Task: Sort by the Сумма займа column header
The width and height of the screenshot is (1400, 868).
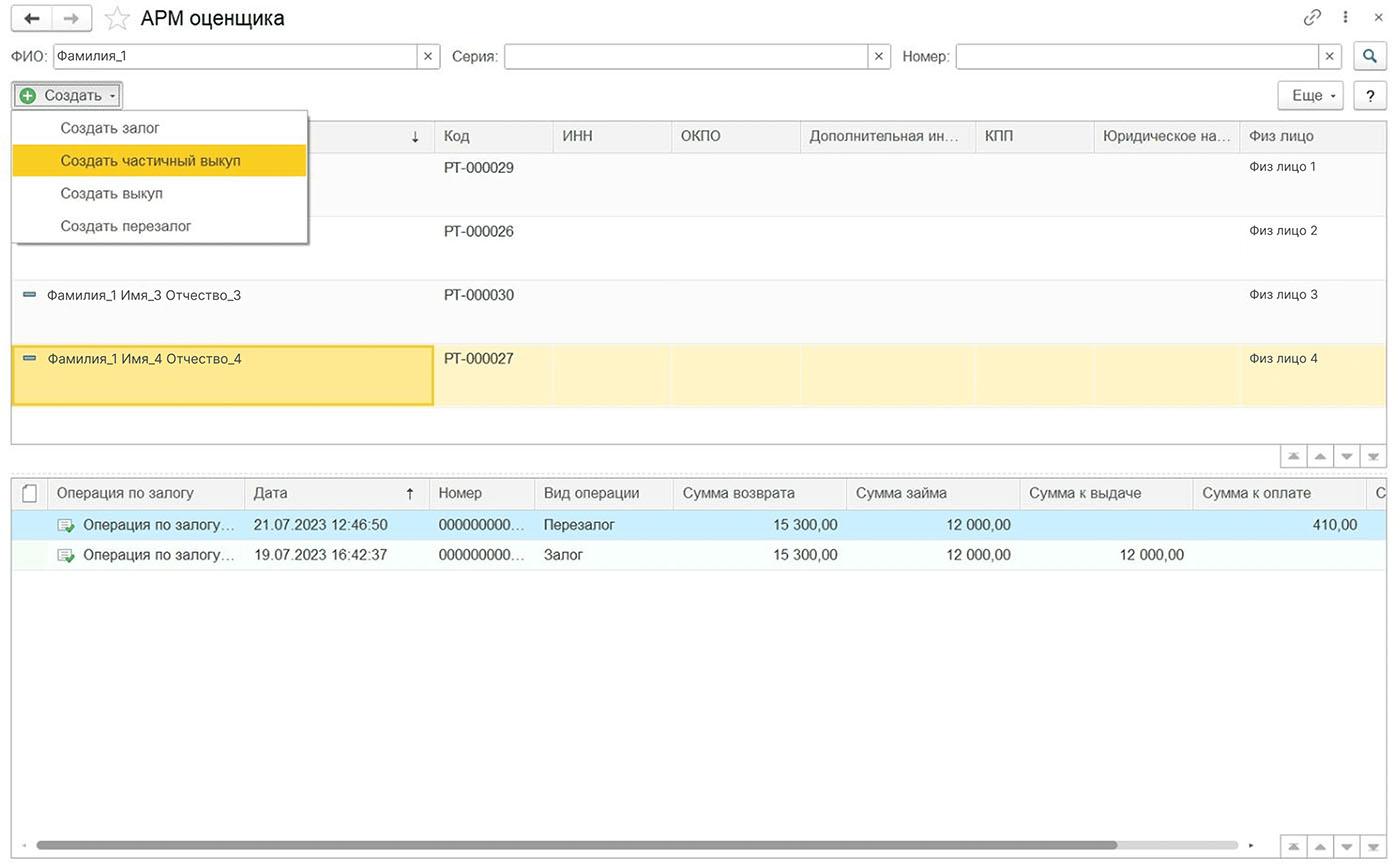Action: click(933, 493)
